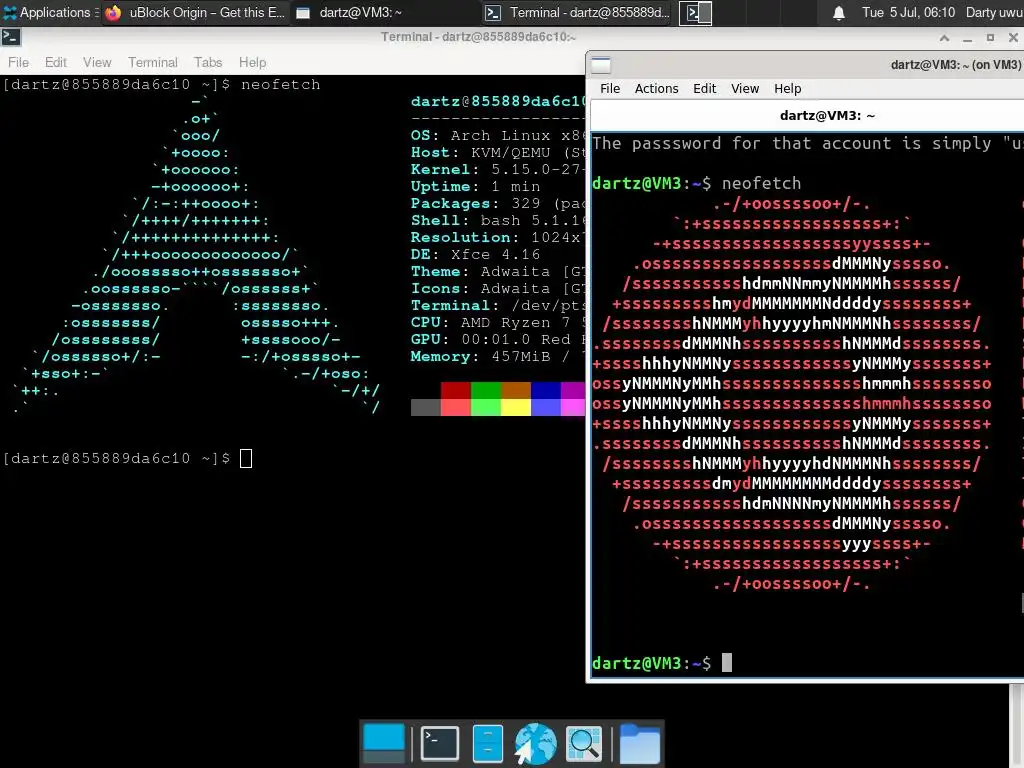Click the clock showing Tue 5 Jul, 06:10
The width and height of the screenshot is (1024, 768).
point(908,12)
